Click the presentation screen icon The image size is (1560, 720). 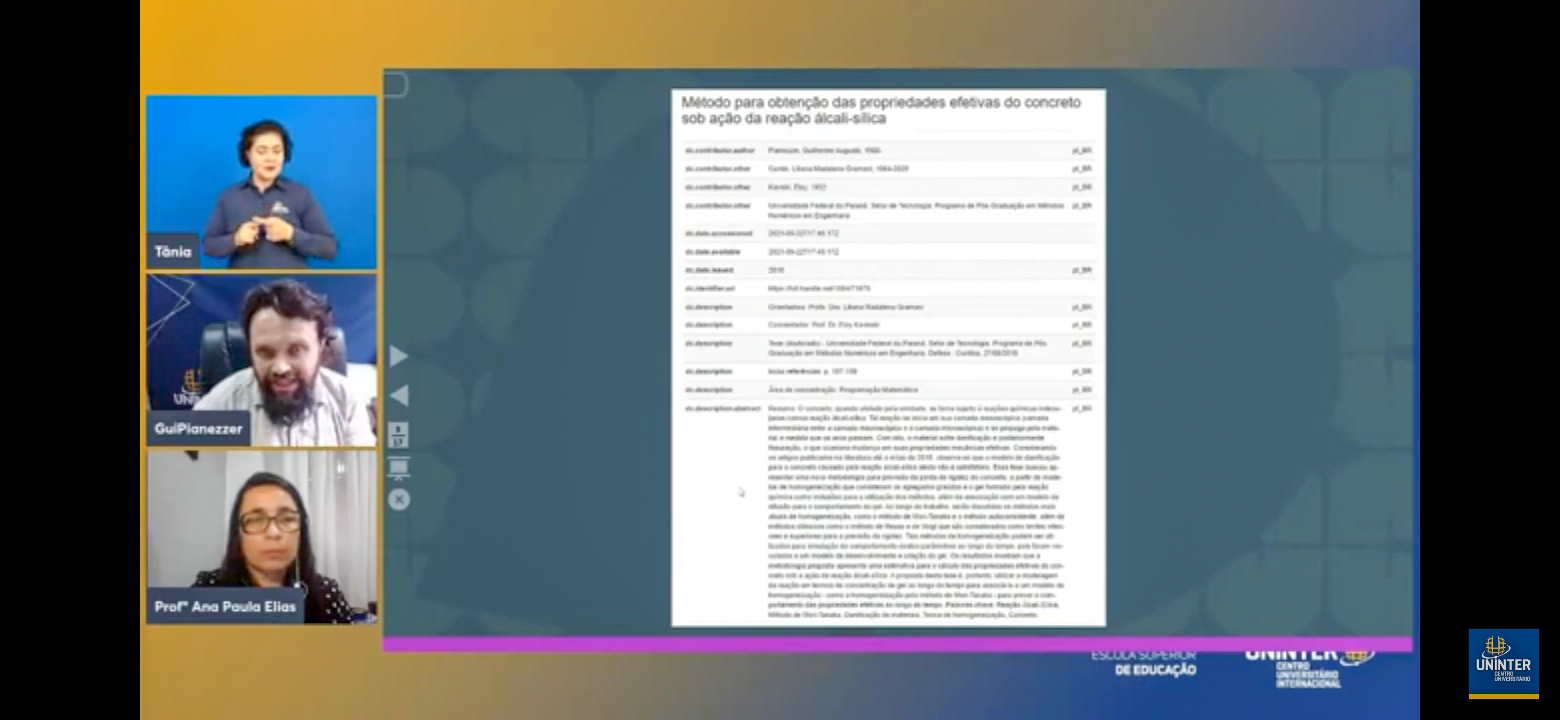click(398, 468)
